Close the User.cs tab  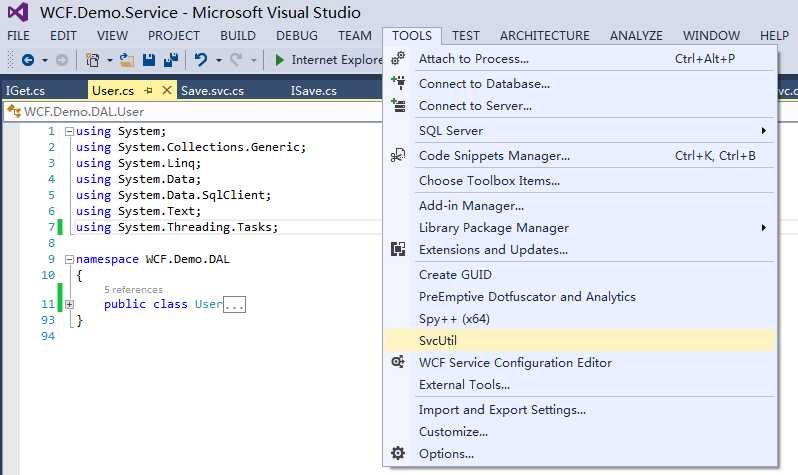coord(166,91)
